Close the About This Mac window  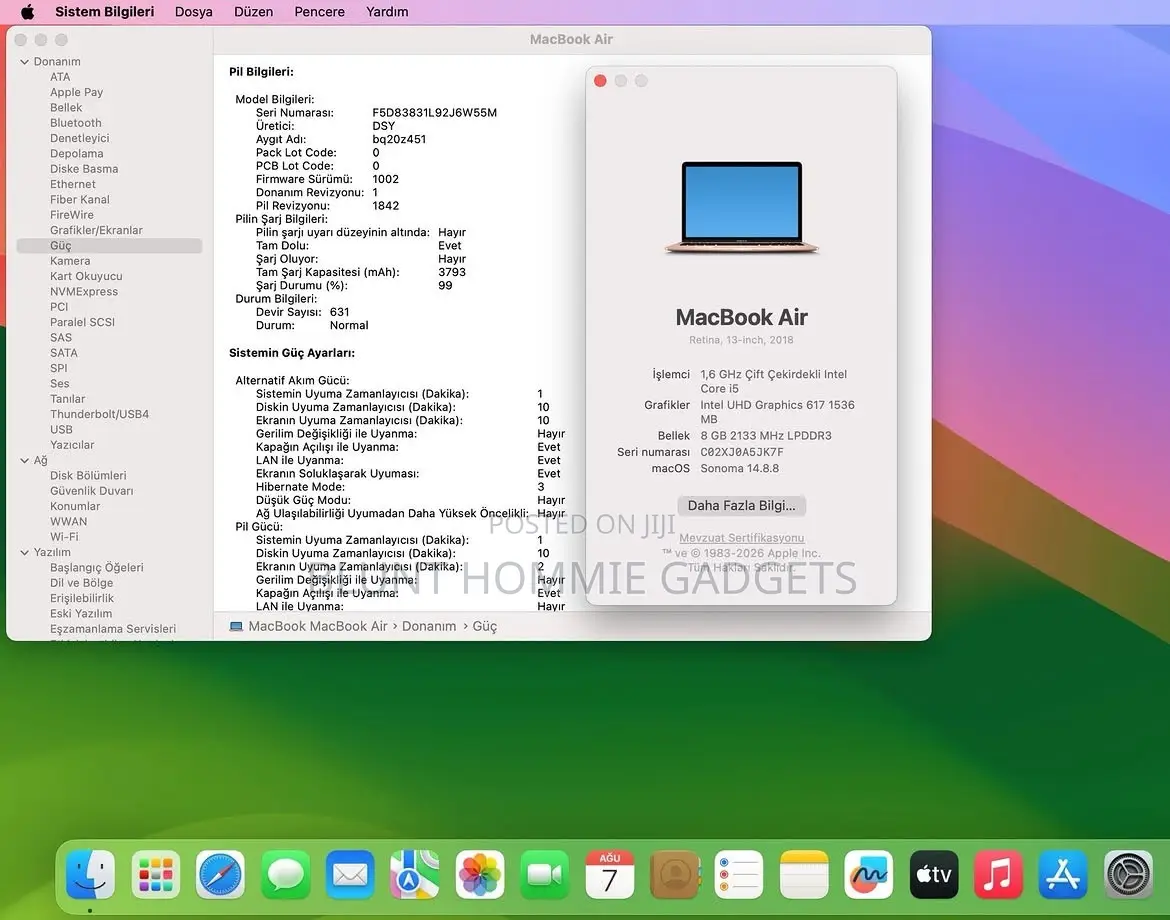click(600, 81)
